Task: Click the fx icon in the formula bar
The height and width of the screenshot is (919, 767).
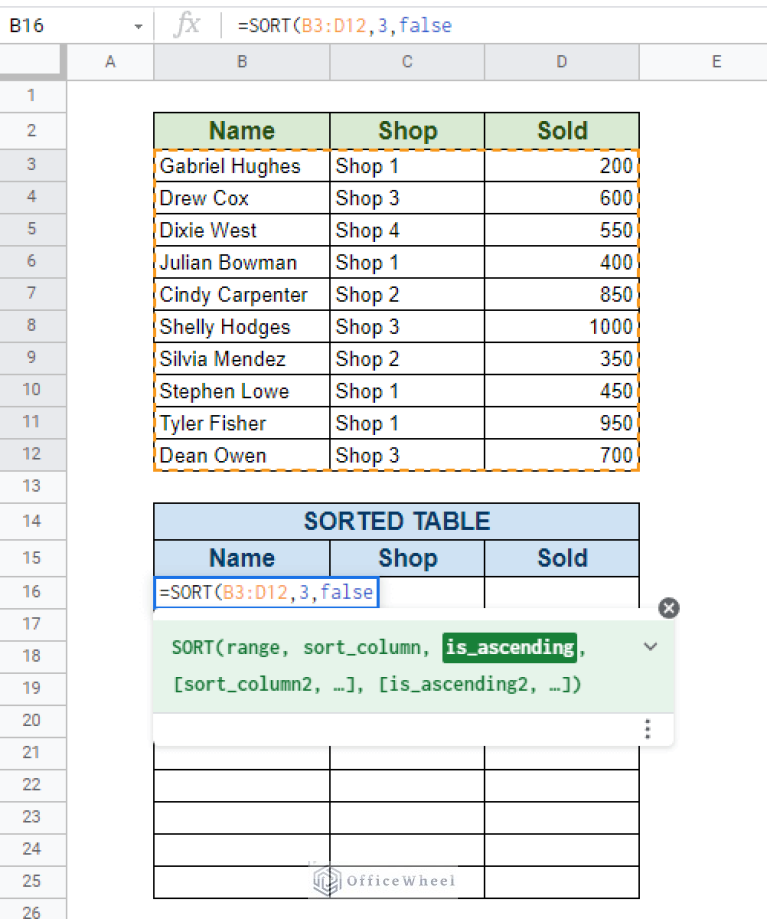Action: [x=186, y=25]
